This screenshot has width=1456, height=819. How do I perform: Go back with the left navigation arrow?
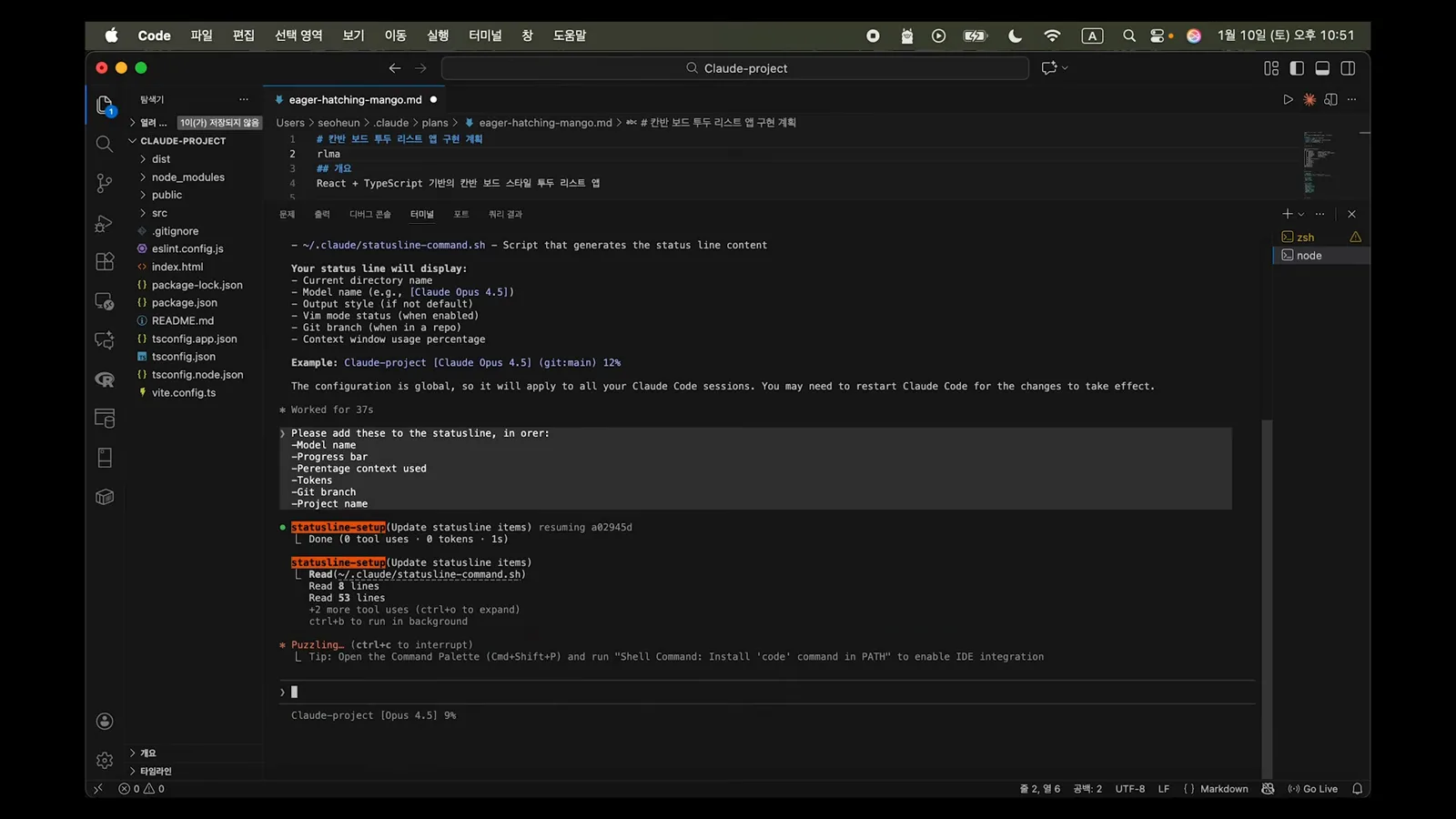[x=395, y=68]
